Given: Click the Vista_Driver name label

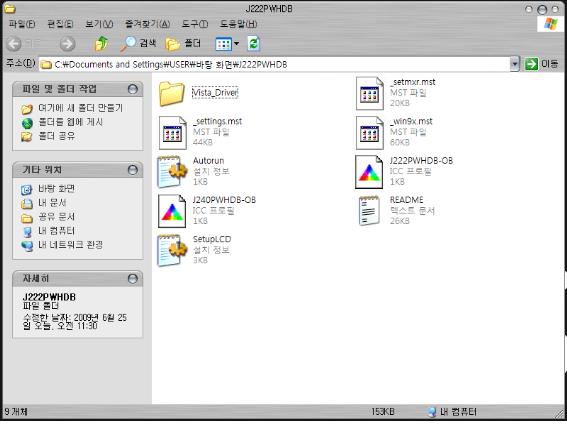Looking at the screenshot, I should [x=215, y=93].
